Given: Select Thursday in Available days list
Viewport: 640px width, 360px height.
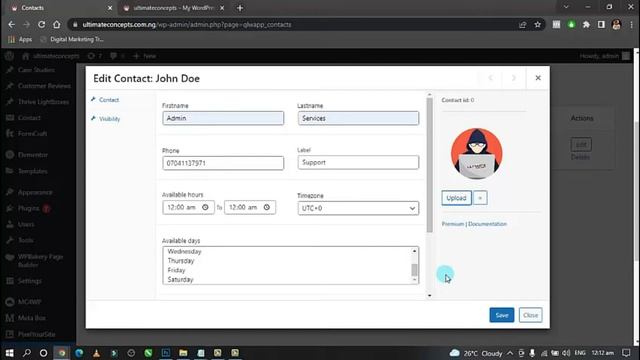Looking at the screenshot, I should click(x=181, y=260).
